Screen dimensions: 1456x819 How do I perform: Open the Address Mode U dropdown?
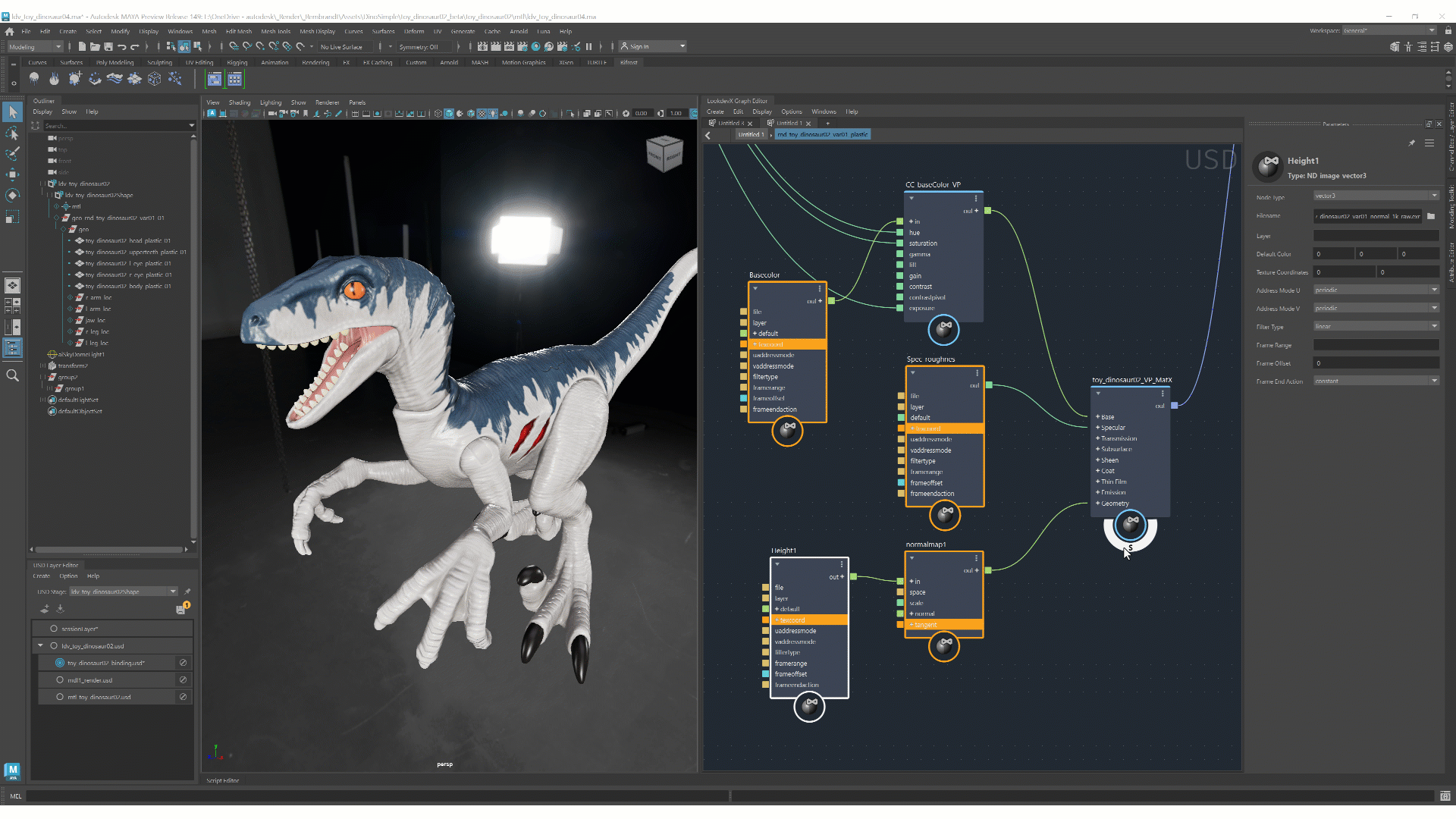pyautogui.click(x=1376, y=290)
